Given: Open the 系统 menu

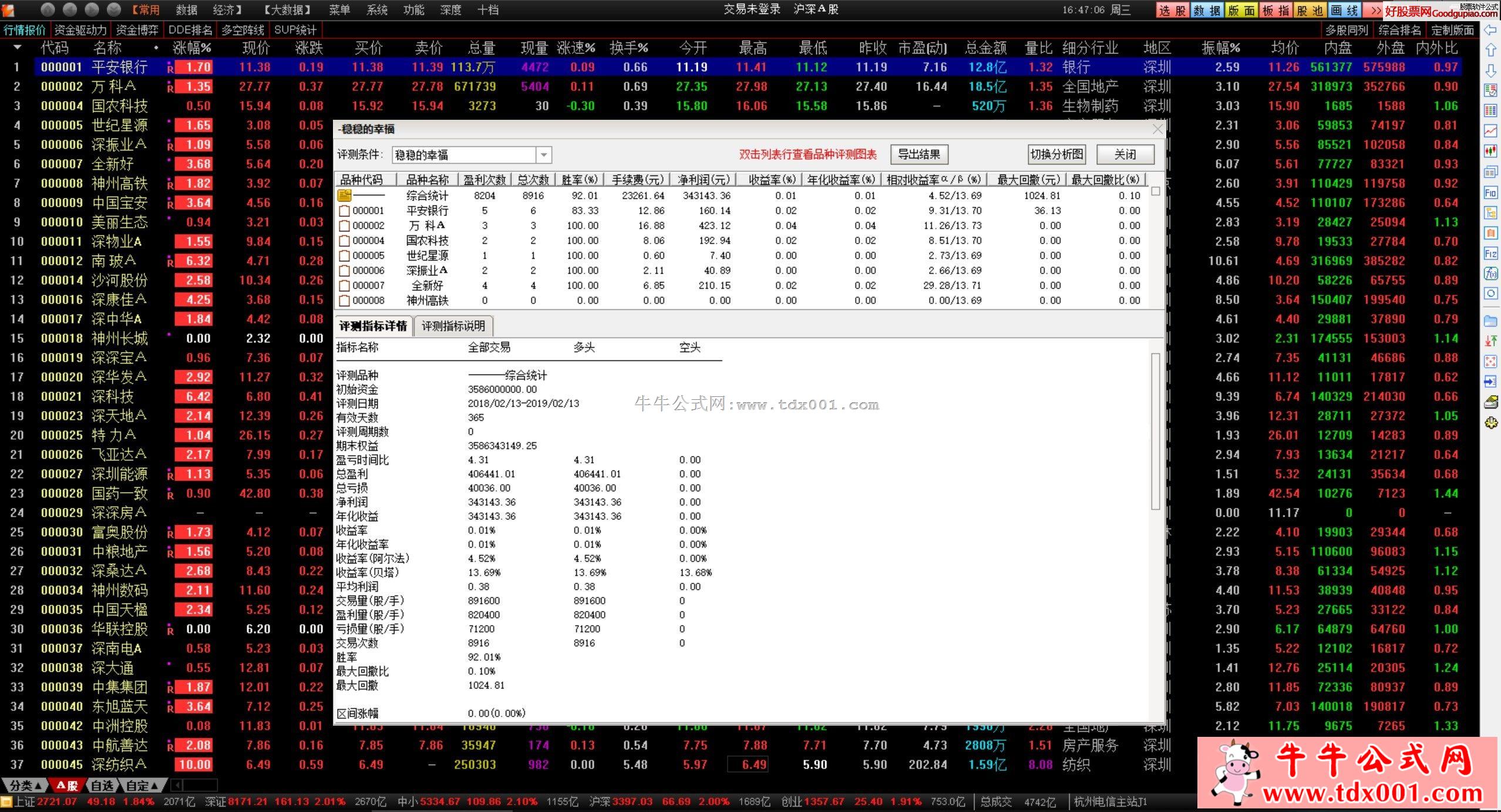Looking at the screenshot, I should tap(376, 10).
